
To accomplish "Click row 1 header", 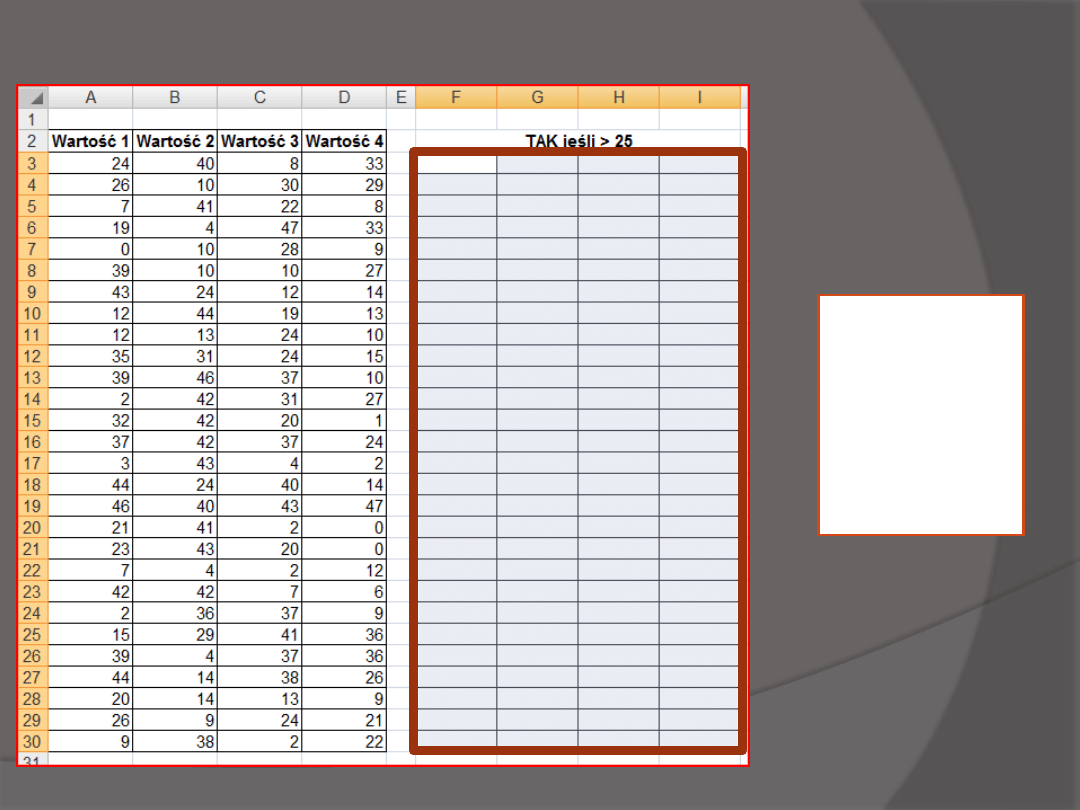I will 33,119.
